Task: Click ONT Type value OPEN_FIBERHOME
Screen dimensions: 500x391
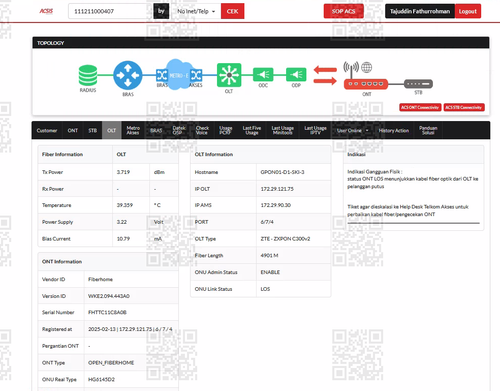Action: 111,363
